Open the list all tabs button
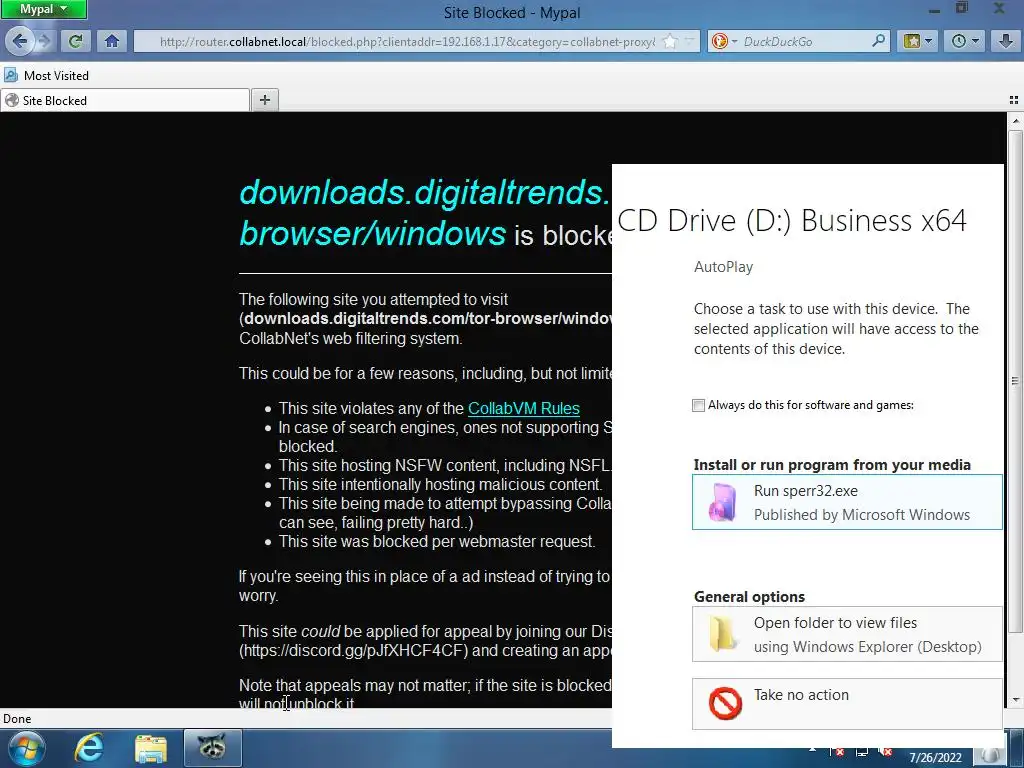The width and height of the screenshot is (1024, 768). point(1014,100)
